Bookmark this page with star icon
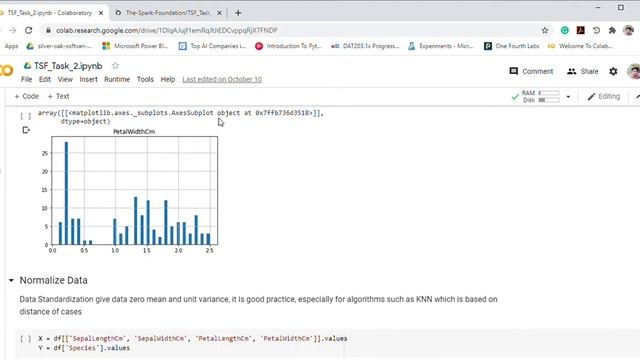Image resolution: width=640 pixels, height=360 pixels. tap(545, 30)
